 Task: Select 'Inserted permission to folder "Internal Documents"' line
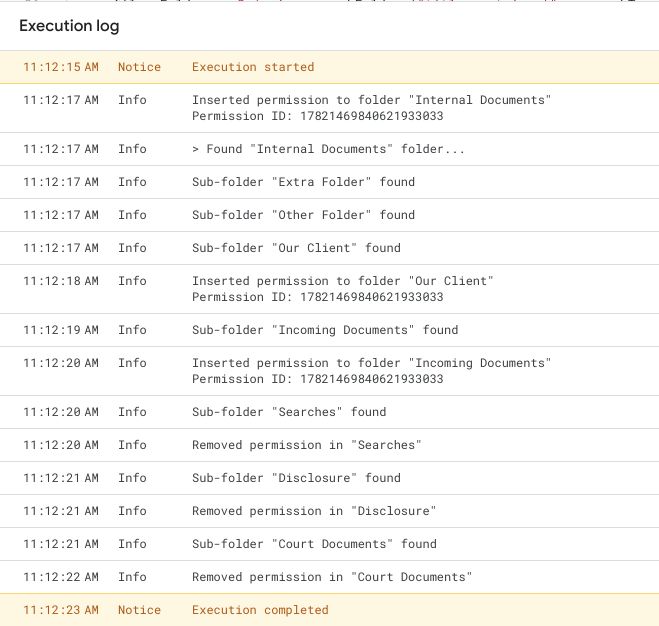pyautogui.click(x=372, y=100)
